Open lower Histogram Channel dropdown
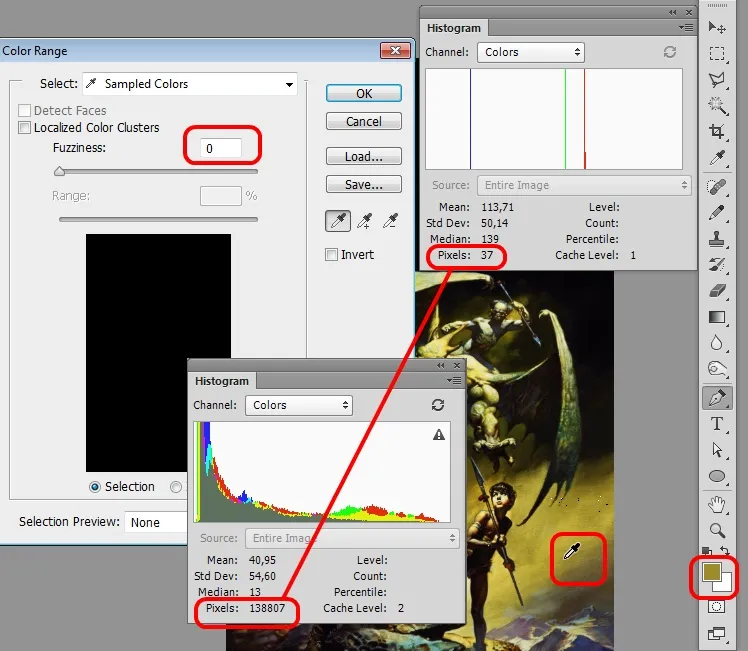Viewport: 748px width, 651px height. point(299,405)
